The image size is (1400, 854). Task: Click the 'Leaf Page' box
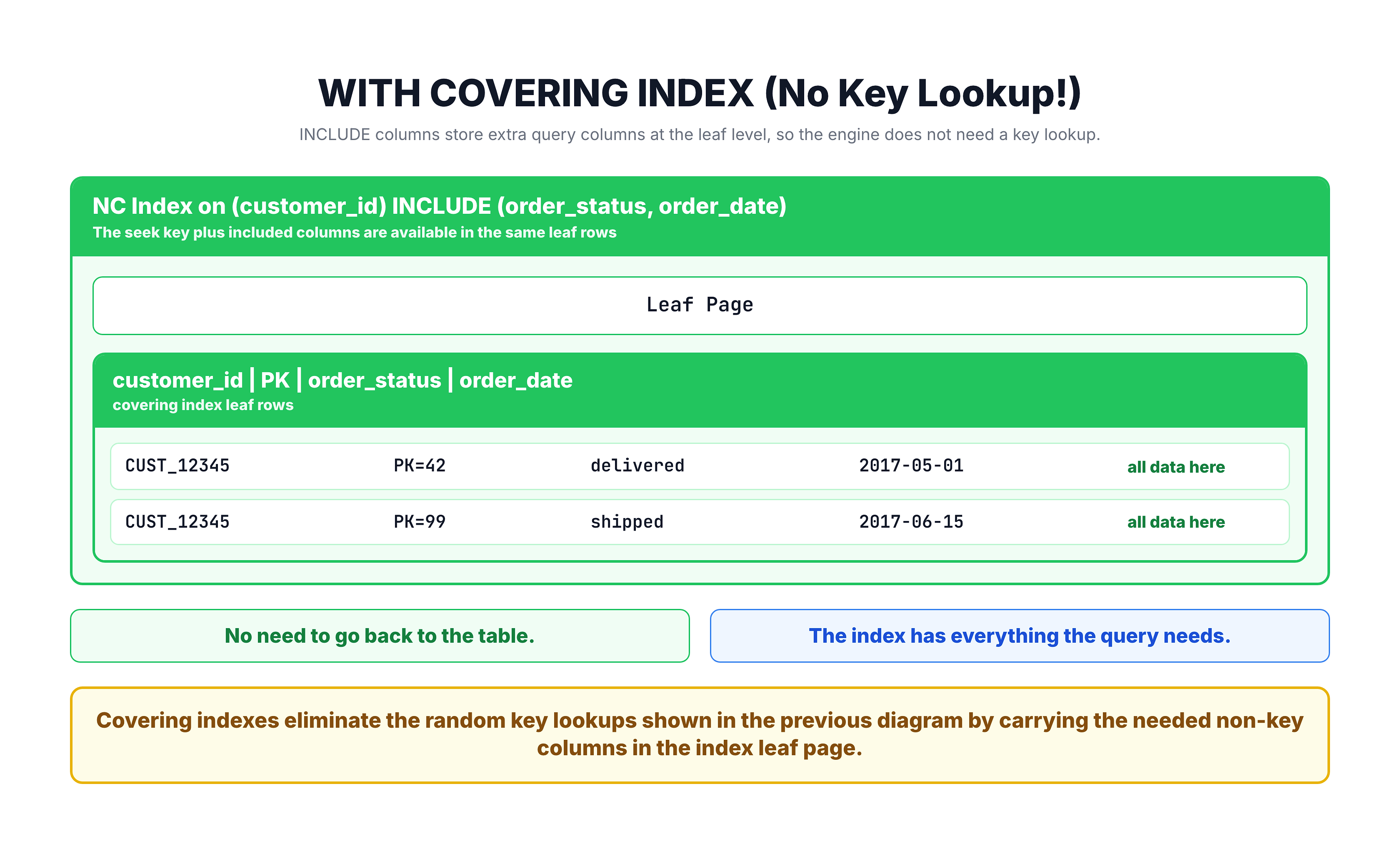click(x=700, y=306)
